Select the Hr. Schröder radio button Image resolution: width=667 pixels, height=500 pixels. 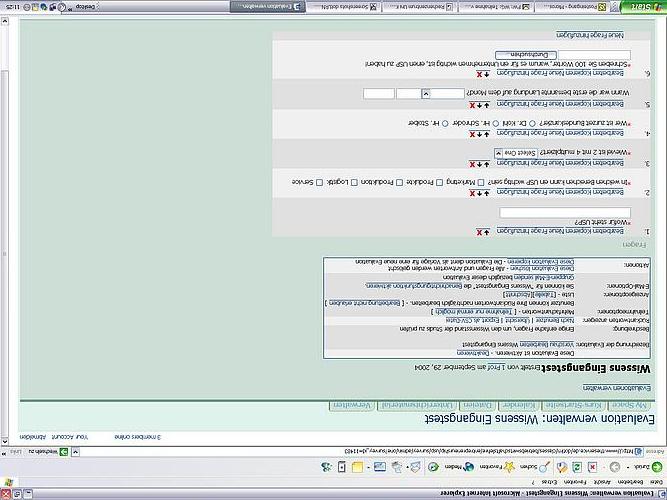pos(496,123)
